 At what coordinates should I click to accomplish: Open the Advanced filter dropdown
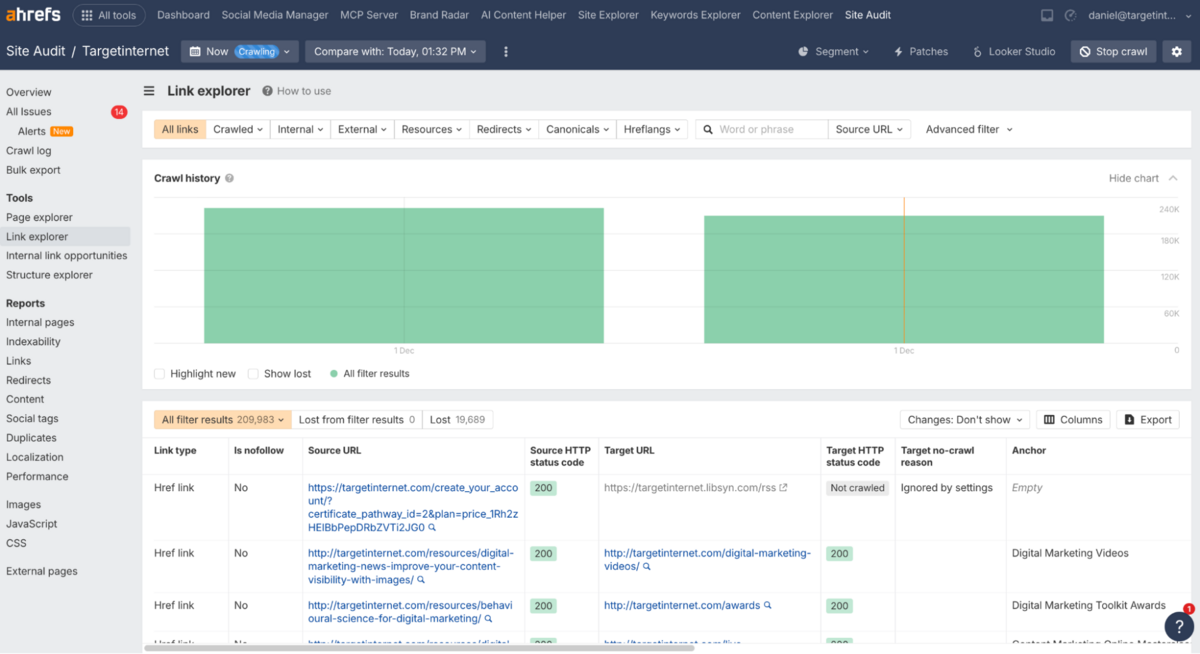point(969,129)
